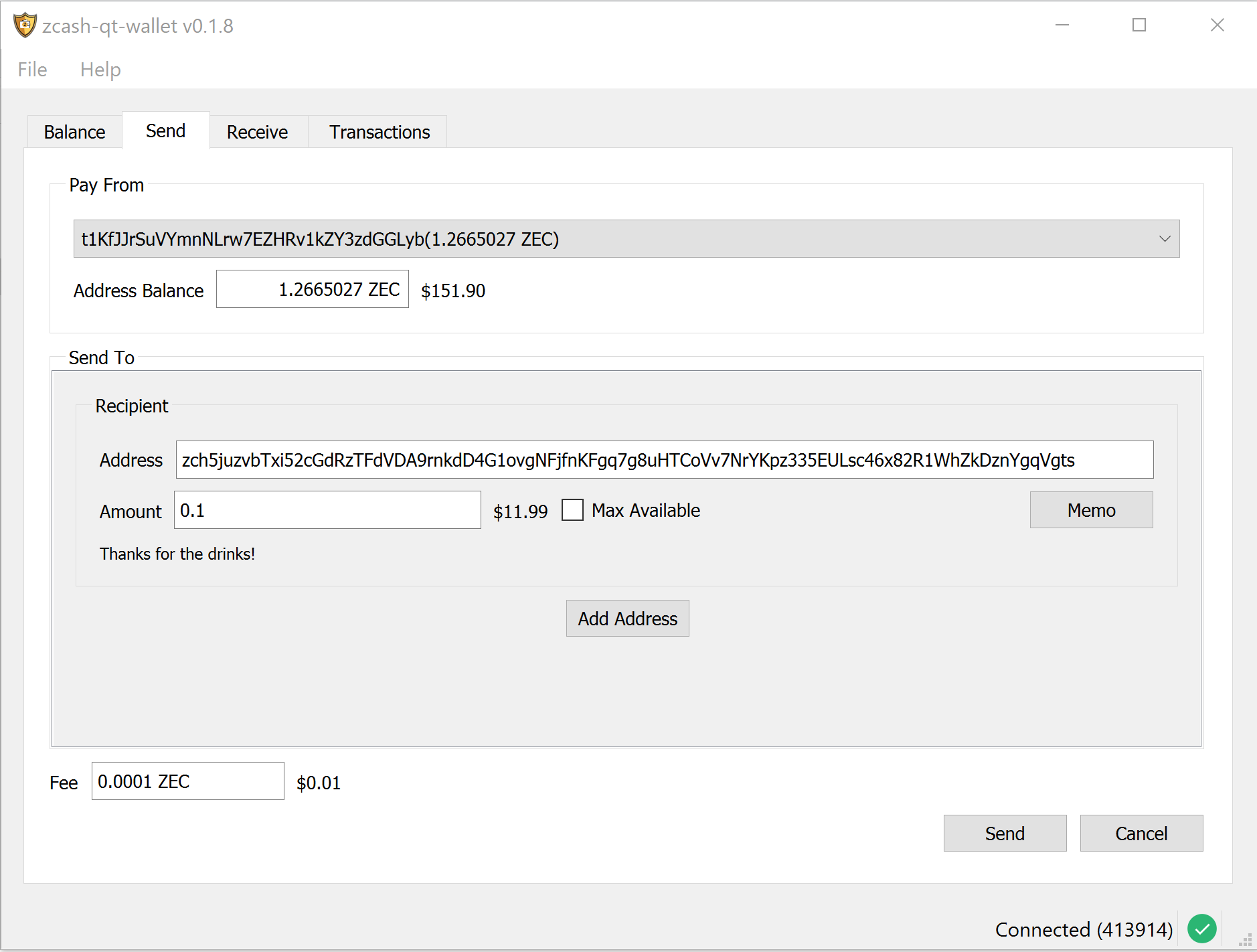This screenshot has height=952, width=1257.
Task: Focus the recipient Address field
Action: tap(664, 460)
